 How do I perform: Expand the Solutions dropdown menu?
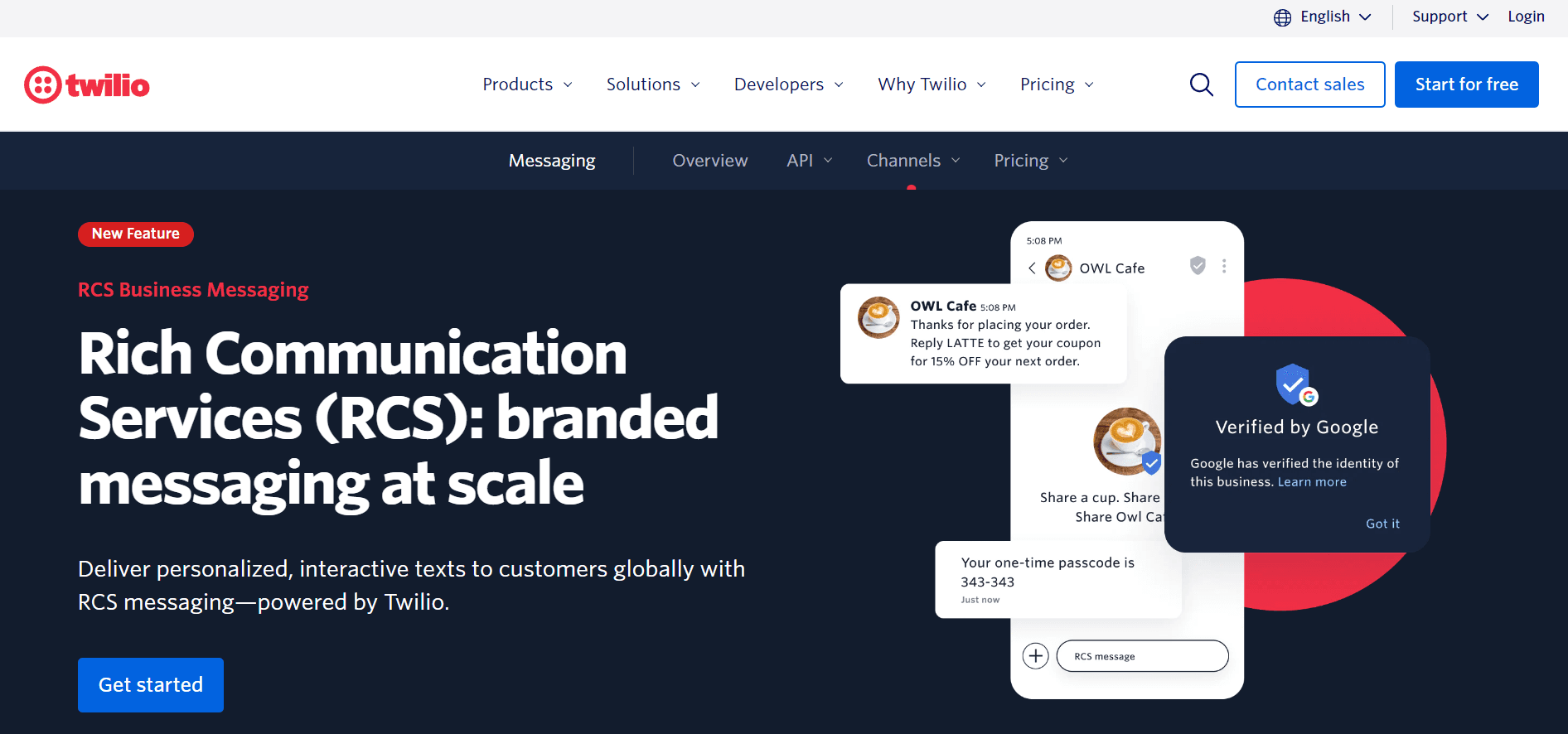tap(653, 85)
